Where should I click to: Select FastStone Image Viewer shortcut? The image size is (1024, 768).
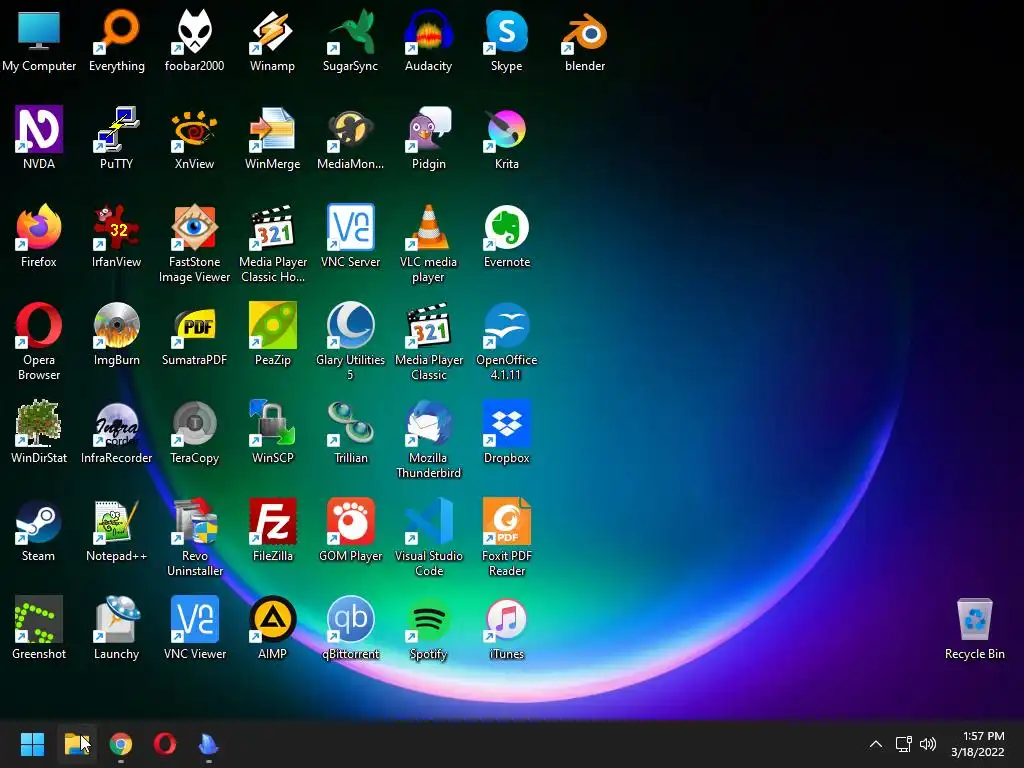195,227
